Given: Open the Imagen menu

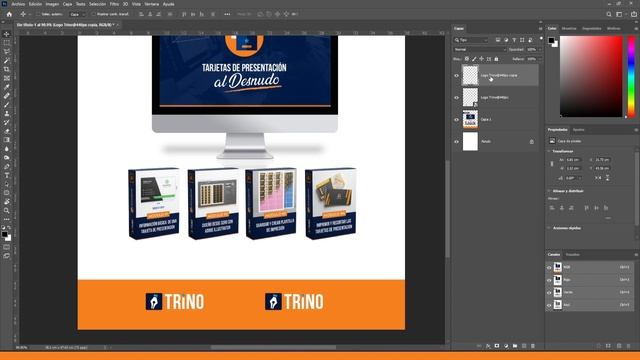Looking at the screenshot, I should pyautogui.click(x=52, y=4).
